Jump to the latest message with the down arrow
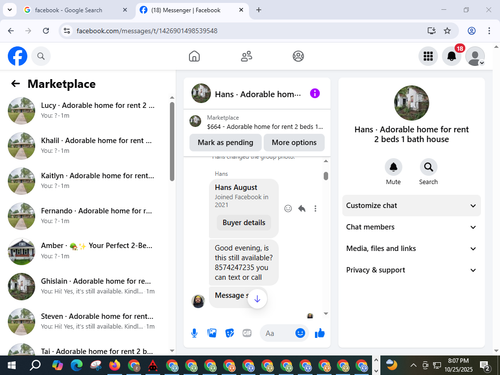This screenshot has height=375, width=500. click(x=257, y=299)
